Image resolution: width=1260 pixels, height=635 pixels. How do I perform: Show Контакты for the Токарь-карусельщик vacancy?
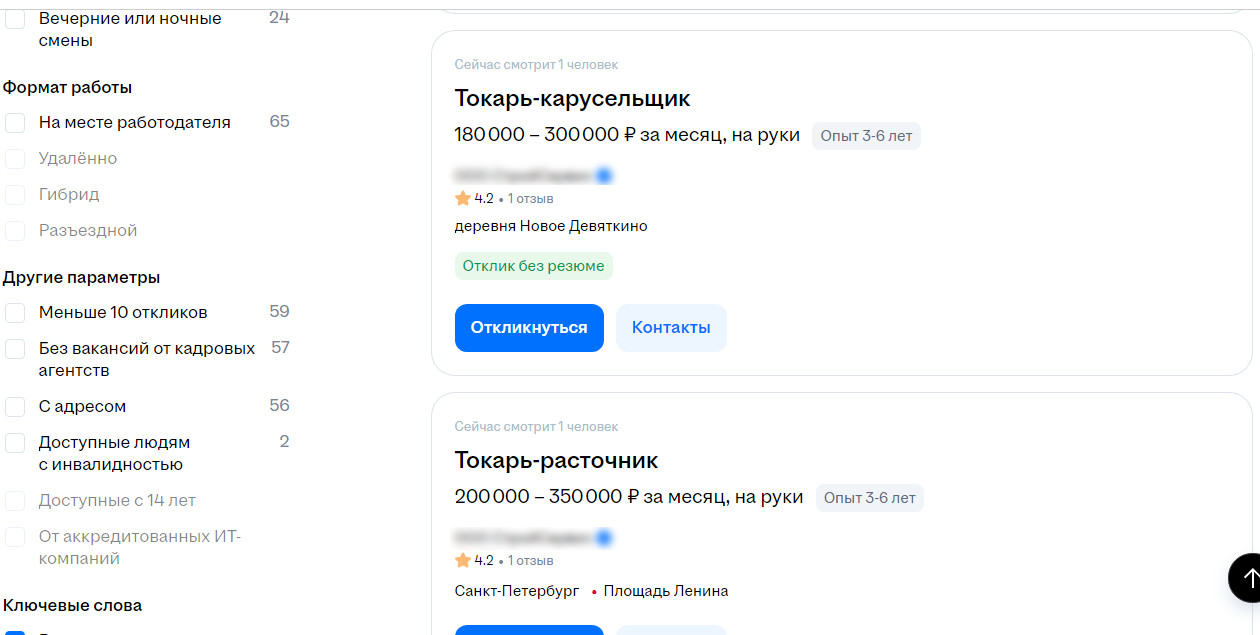click(x=671, y=328)
